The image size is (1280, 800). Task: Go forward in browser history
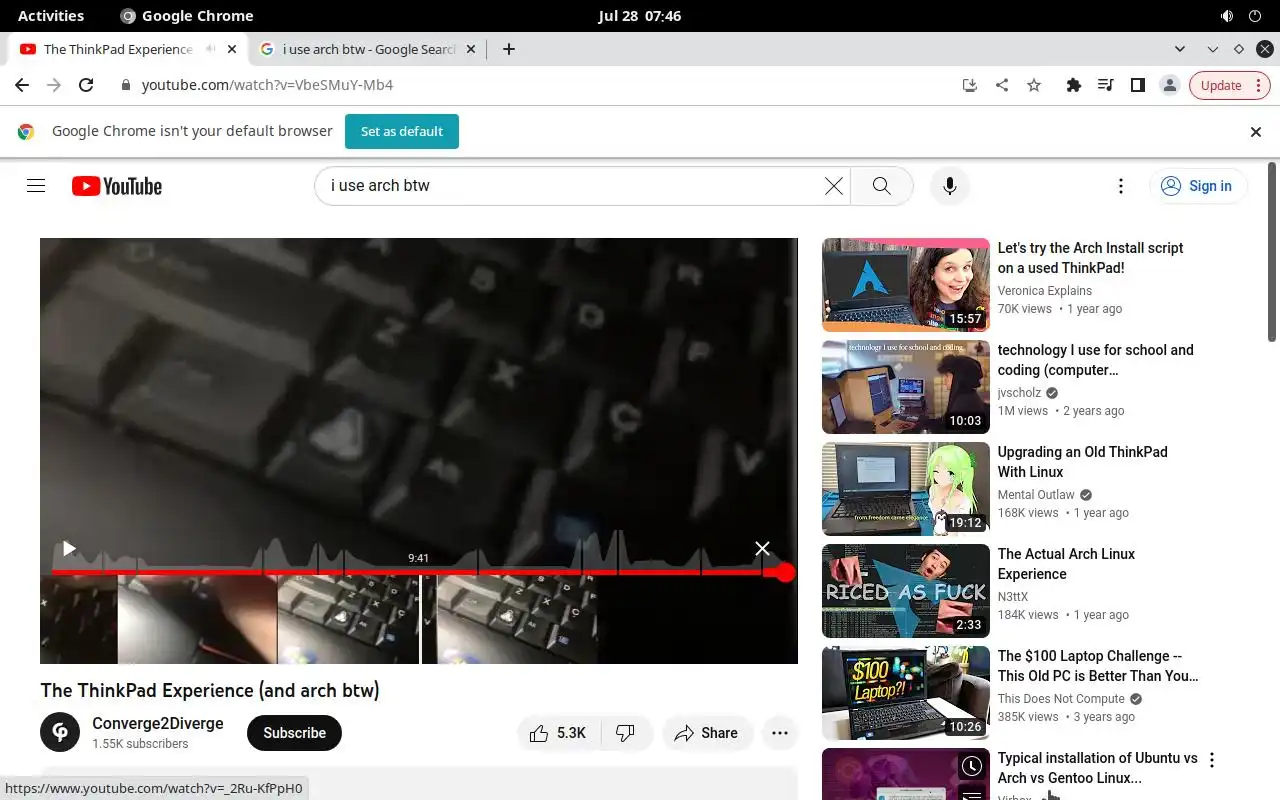(54, 85)
